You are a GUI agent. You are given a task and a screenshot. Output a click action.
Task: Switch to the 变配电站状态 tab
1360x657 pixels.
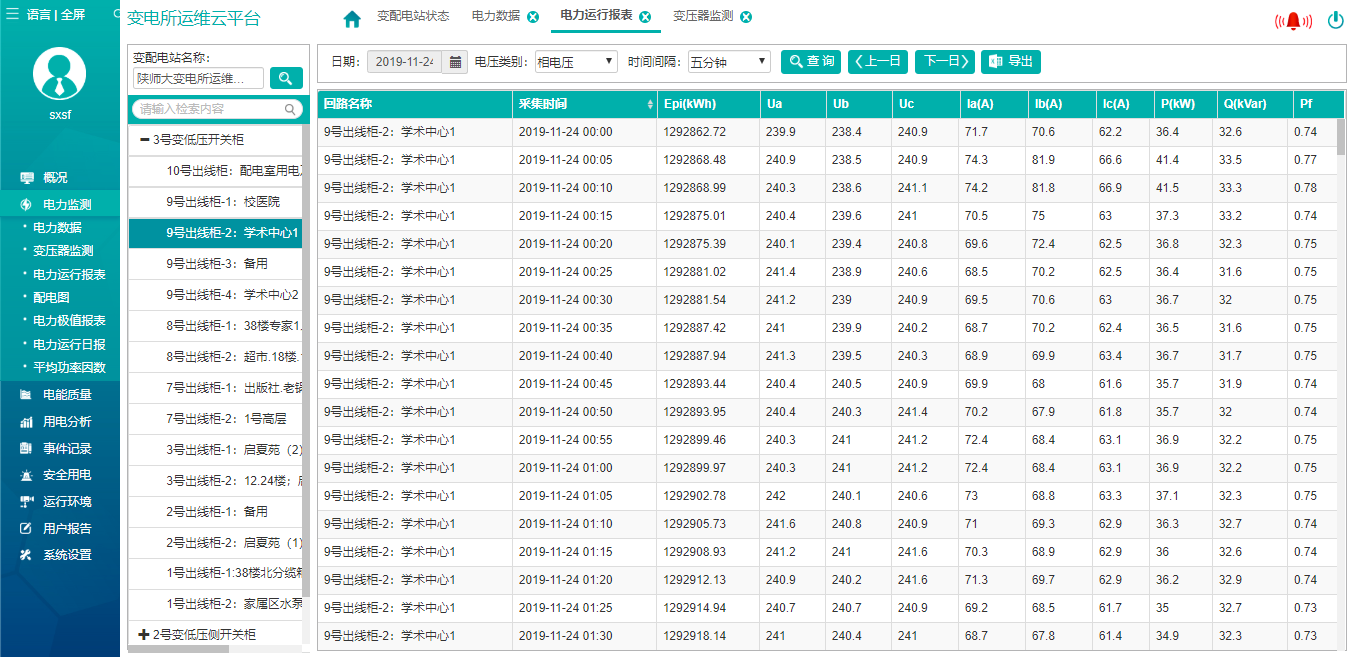click(412, 17)
